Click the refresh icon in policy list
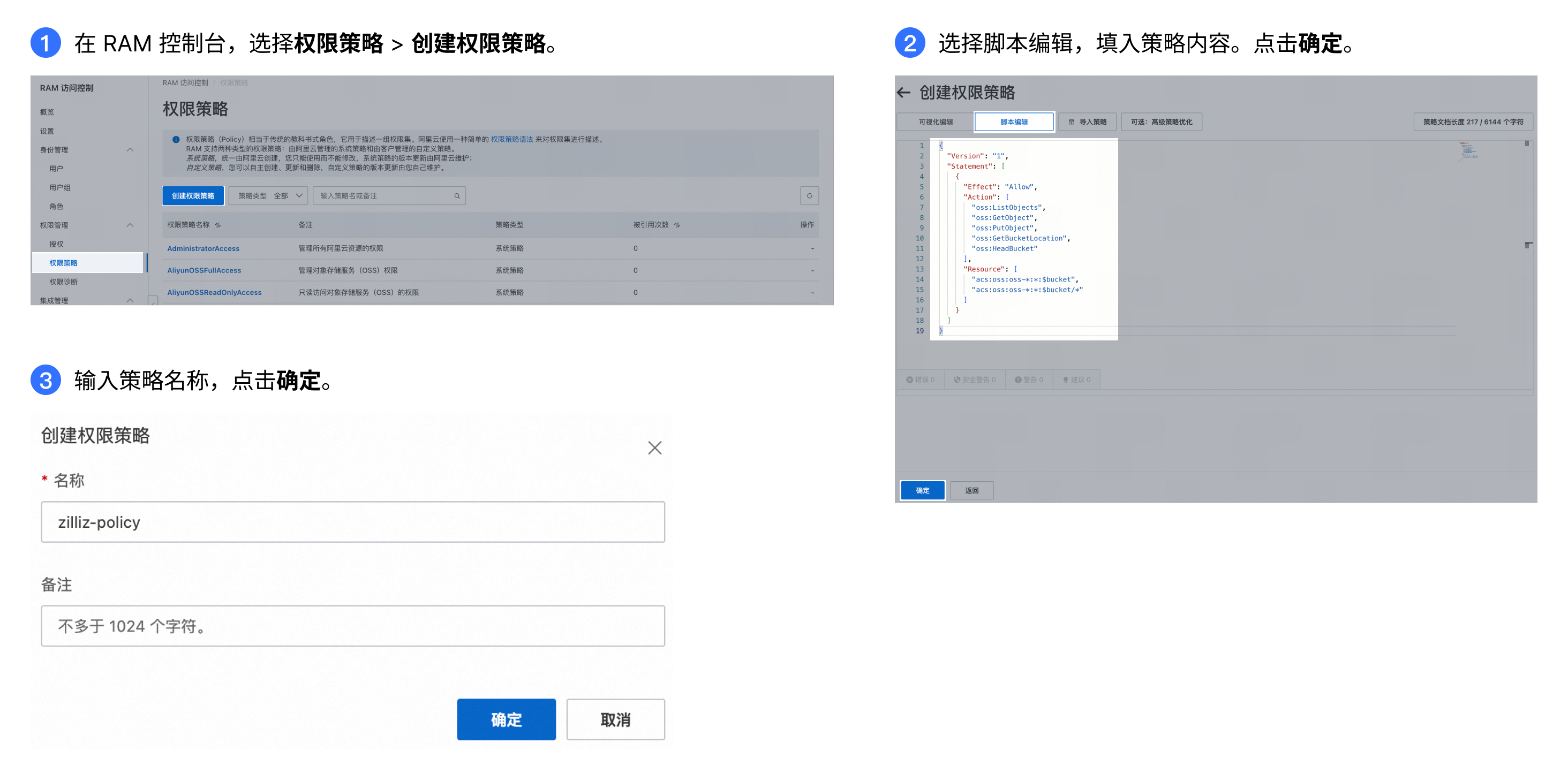Image resolution: width=1568 pixels, height=774 pixels. click(x=809, y=196)
